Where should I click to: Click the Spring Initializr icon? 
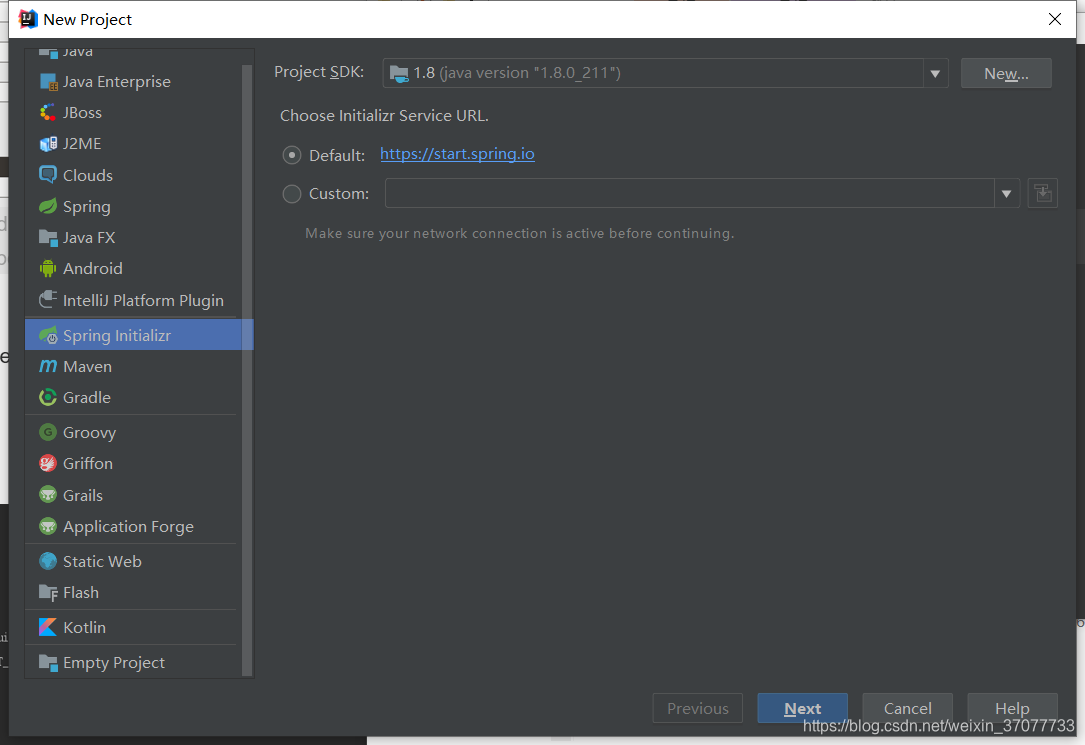pos(48,335)
